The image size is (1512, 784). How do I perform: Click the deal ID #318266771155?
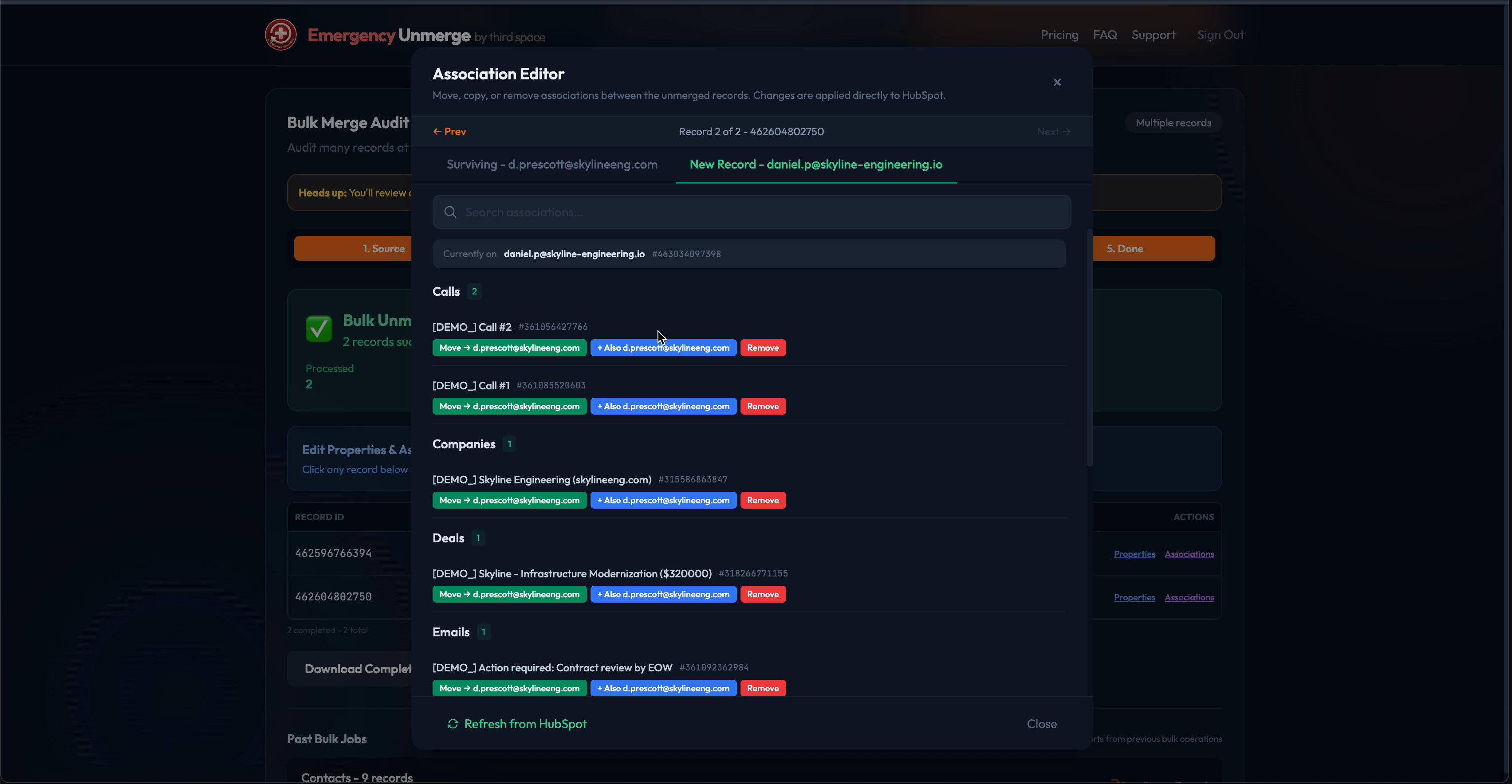[753, 573]
